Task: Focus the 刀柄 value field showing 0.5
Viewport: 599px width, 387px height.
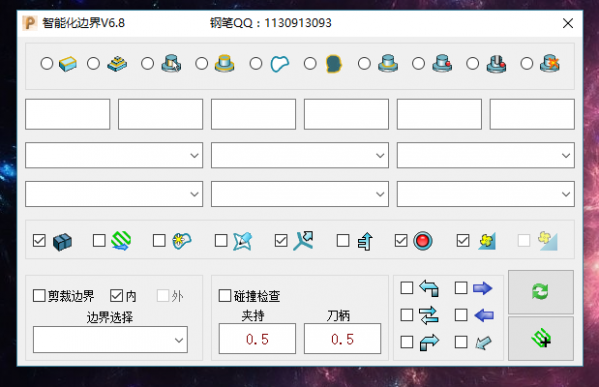Action: [342, 339]
